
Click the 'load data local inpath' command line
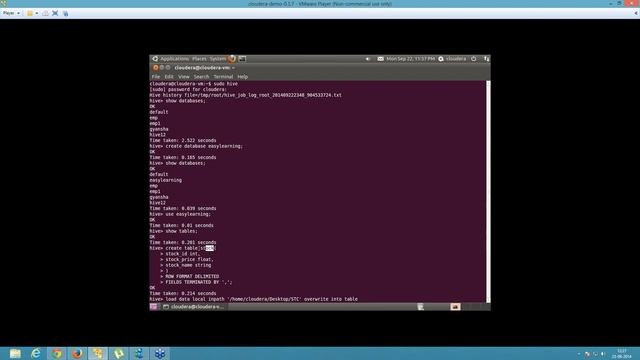(x=253, y=299)
